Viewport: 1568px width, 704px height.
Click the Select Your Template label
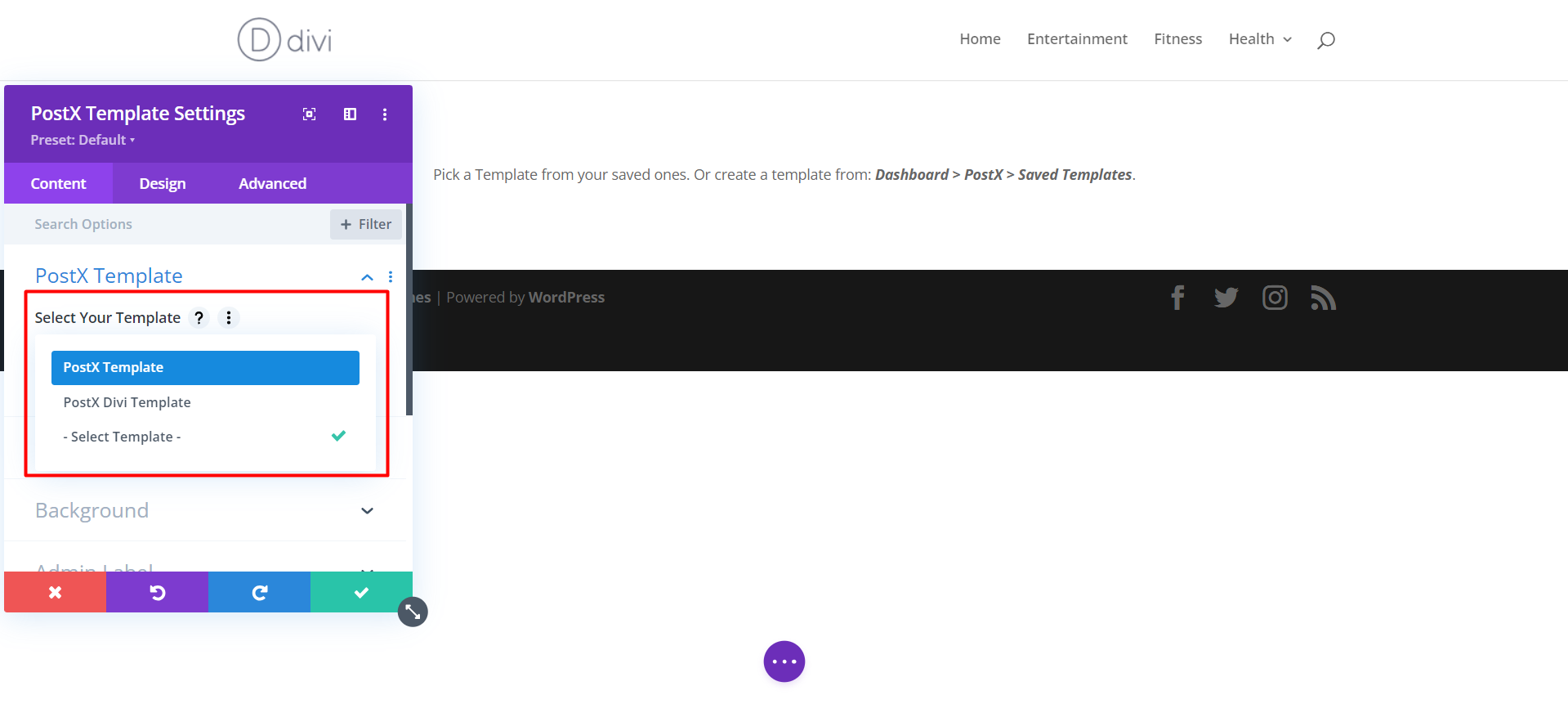(108, 317)
